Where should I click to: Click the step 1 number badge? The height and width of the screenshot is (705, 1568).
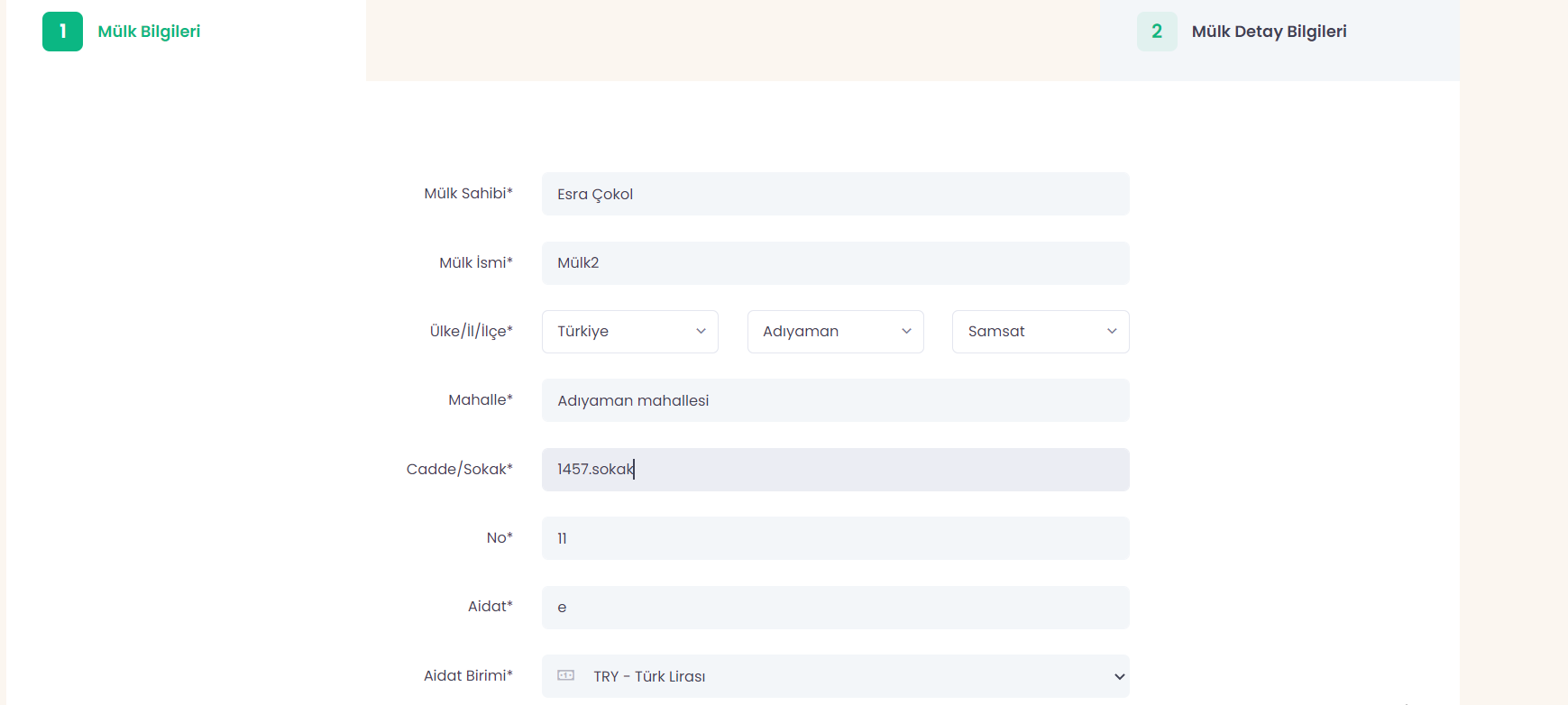pyautogui.click(x=62, y=32)
